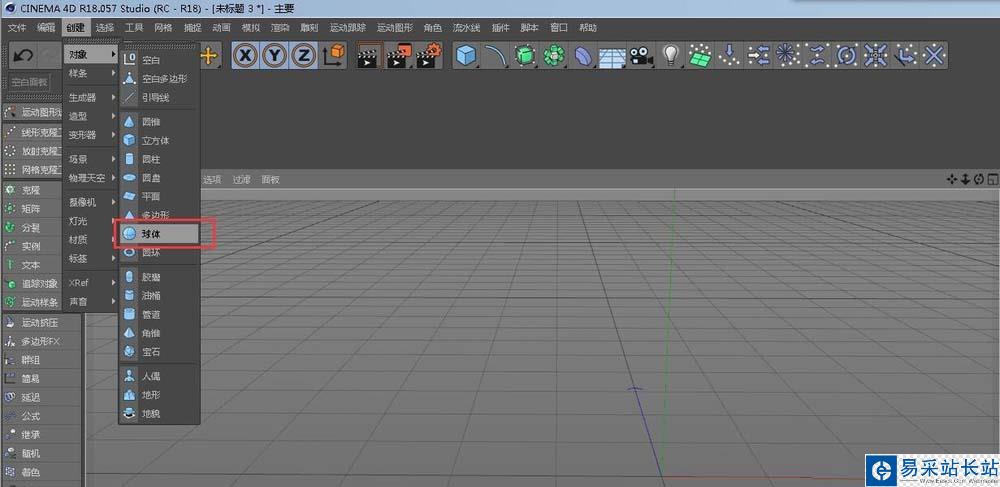
Task: Click the radial star particle force icon
Action: coord(788,56)
